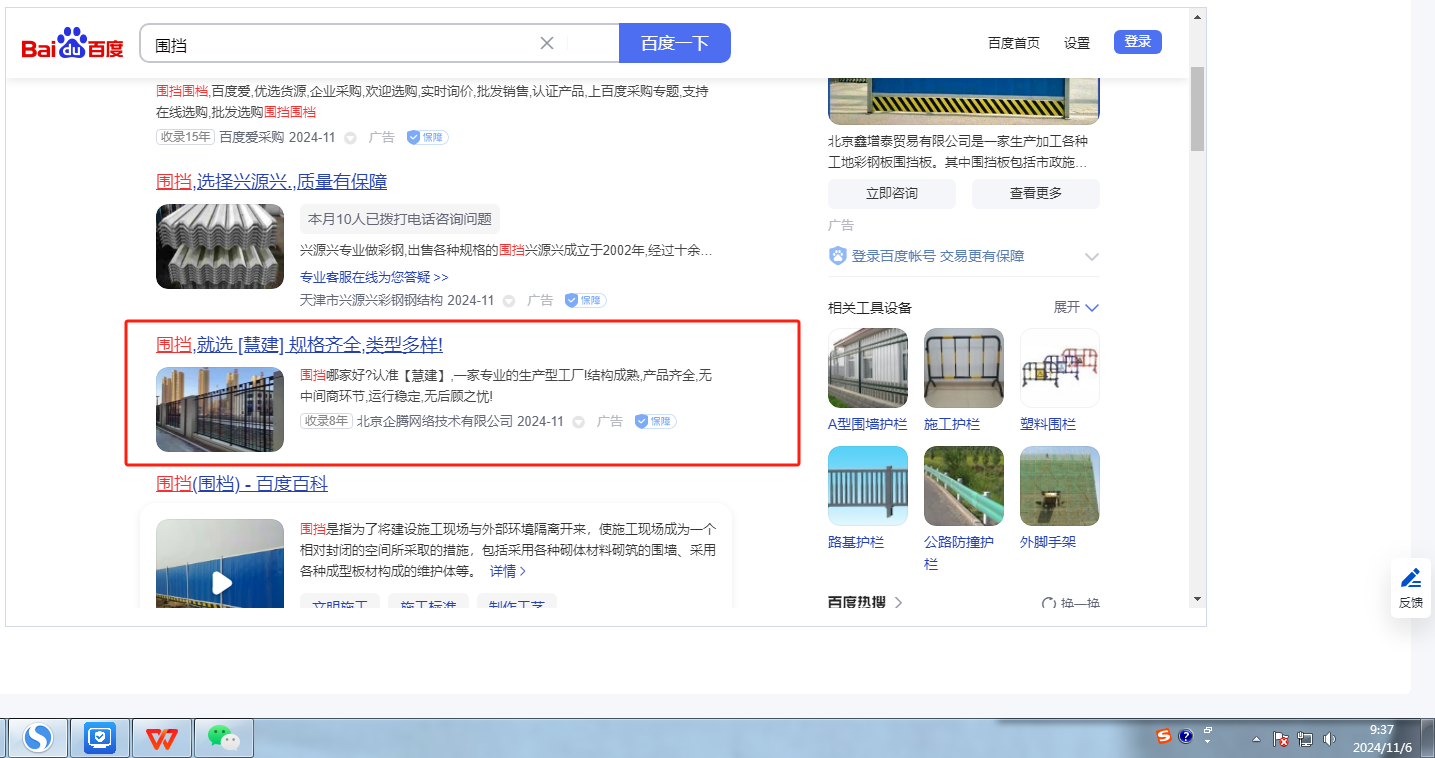Click the 查看更多 button
This screenshot has height=758, width=1435.
[x=1036, y=193]
